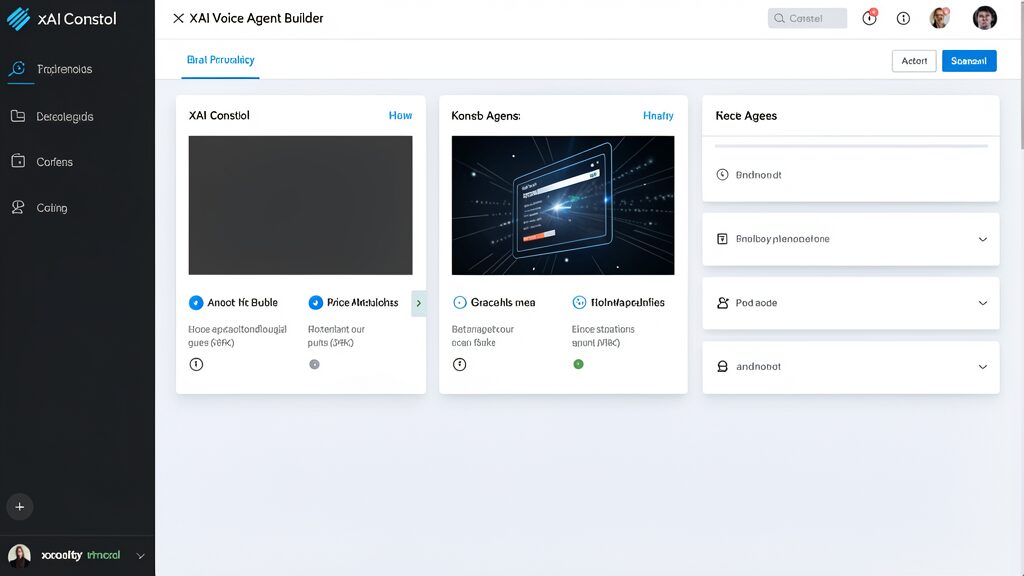Click the user avatar at sidebar bottom
The height and width of the screenshot is (576, 1024).
coord(19,556)
